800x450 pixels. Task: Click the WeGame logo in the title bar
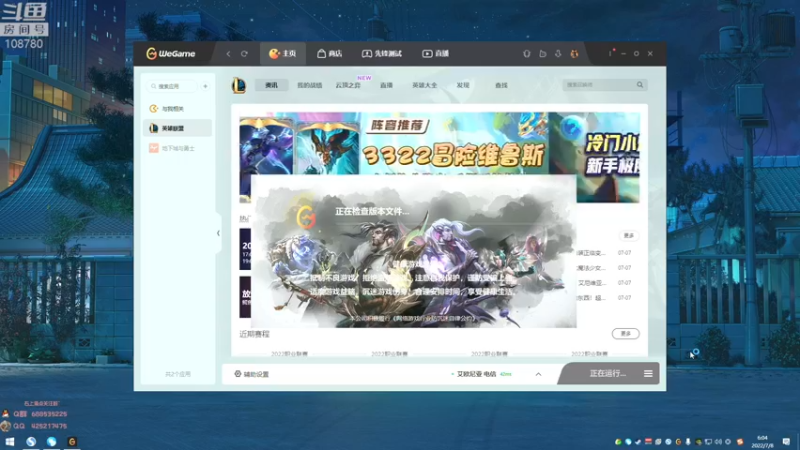[171, 54]
